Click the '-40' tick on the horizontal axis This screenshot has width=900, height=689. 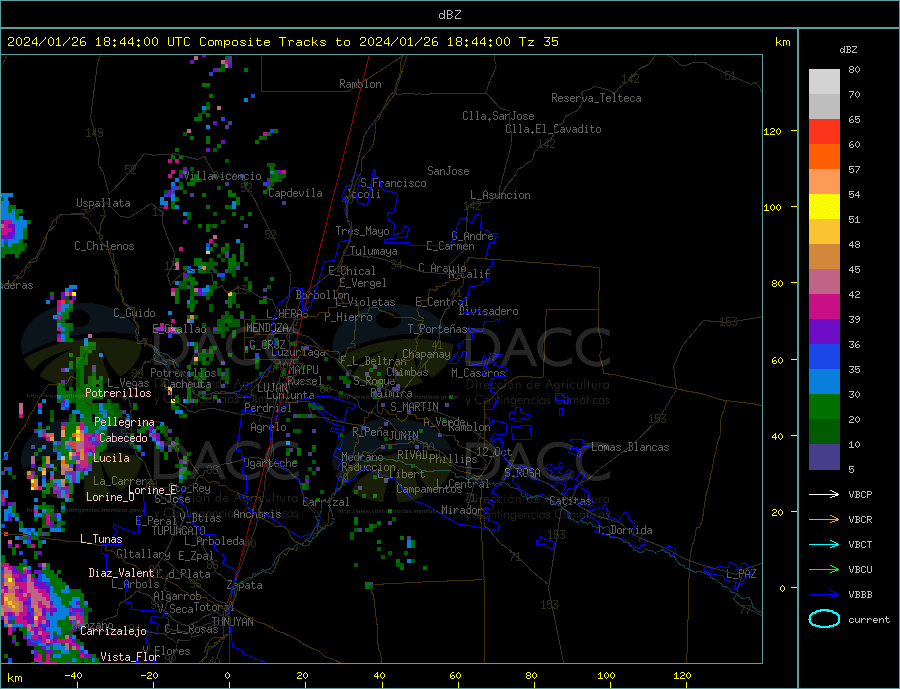[x=73, y=675]
